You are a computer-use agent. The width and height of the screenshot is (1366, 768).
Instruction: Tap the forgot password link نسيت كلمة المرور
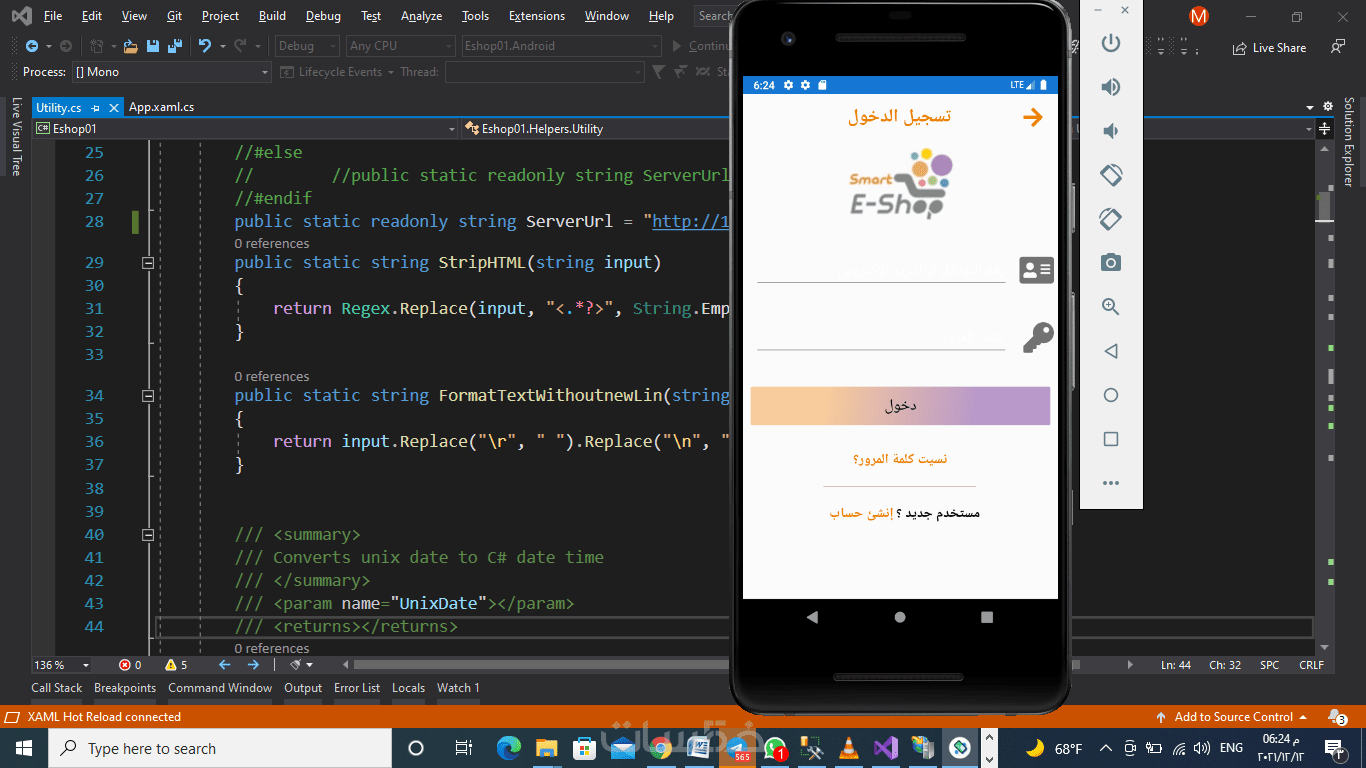(x=900, y=459)
